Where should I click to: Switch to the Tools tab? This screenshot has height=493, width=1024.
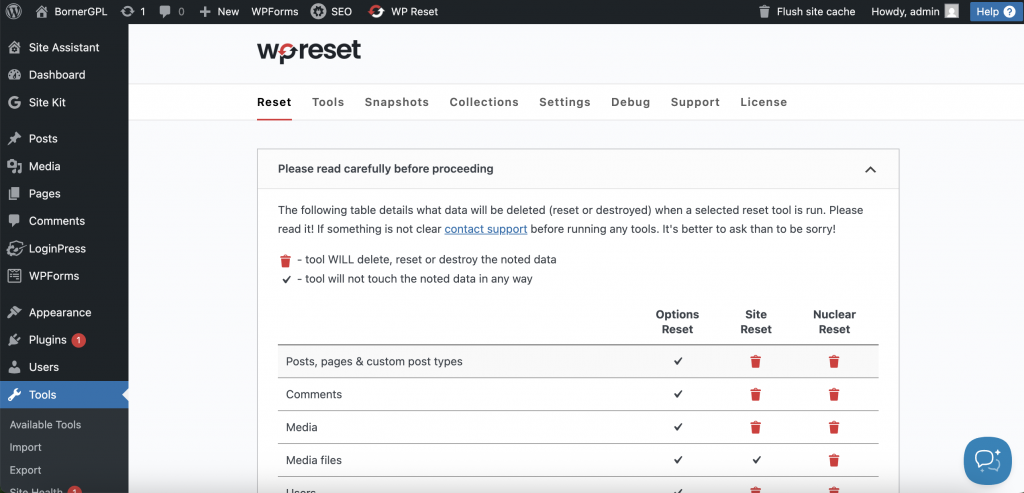point(328,102)
